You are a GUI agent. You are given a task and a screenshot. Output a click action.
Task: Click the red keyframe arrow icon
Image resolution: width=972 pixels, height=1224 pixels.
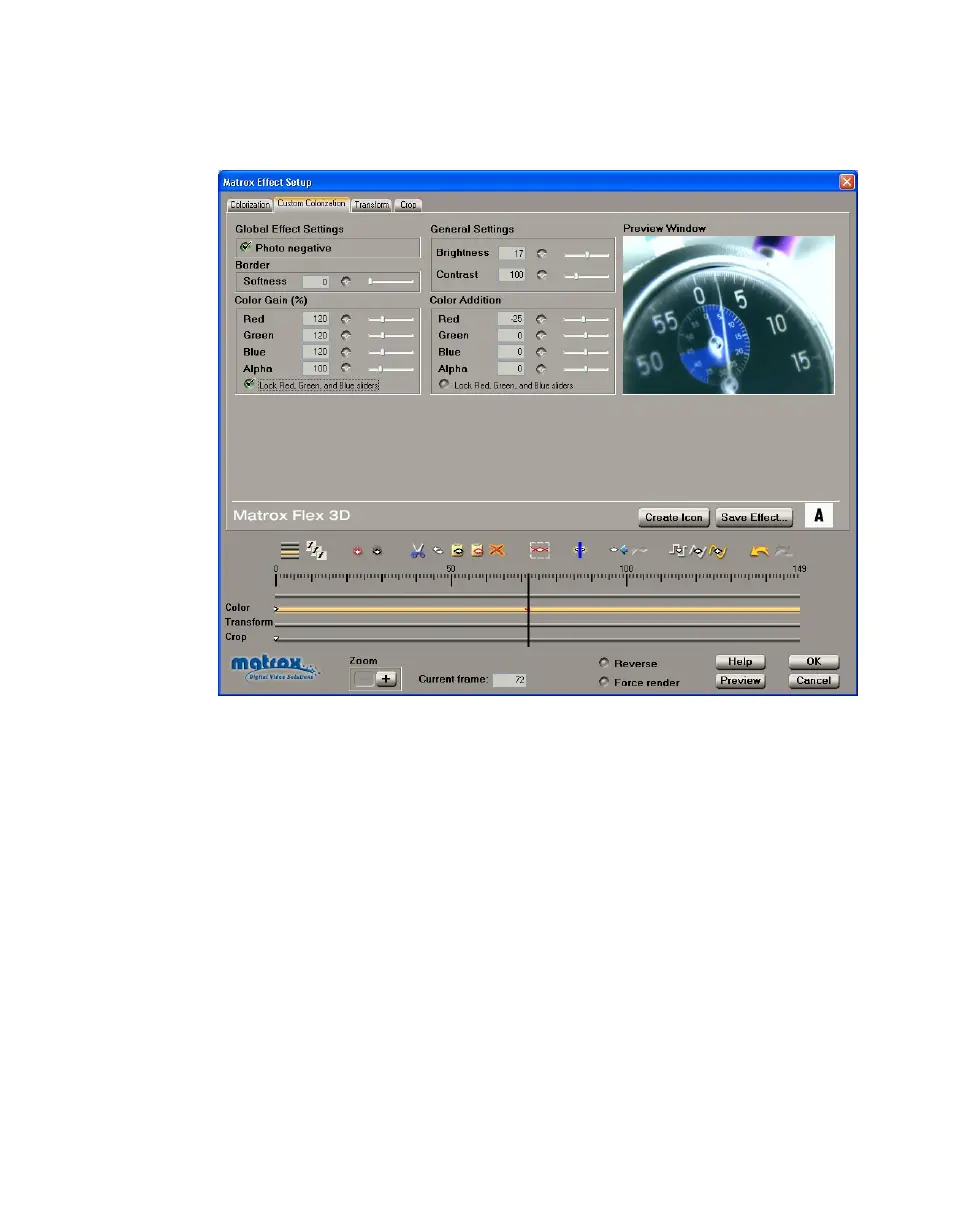tap(358, 551)
